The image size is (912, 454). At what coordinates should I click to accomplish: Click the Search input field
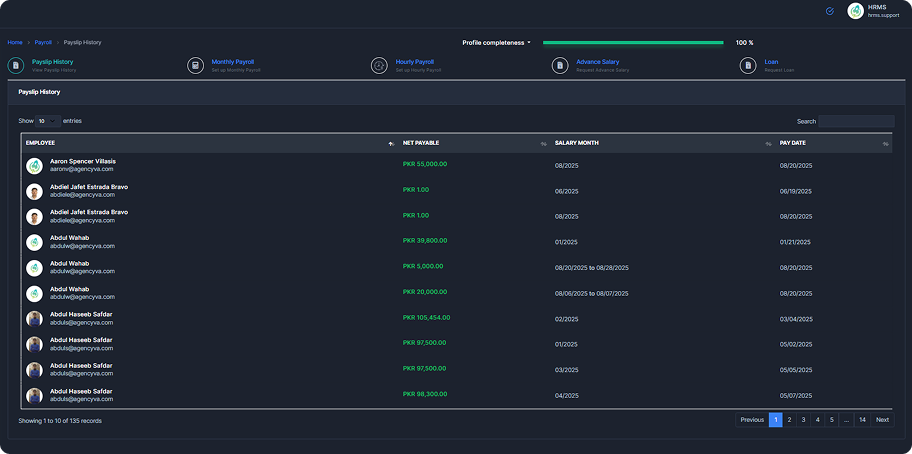point(856,121)
